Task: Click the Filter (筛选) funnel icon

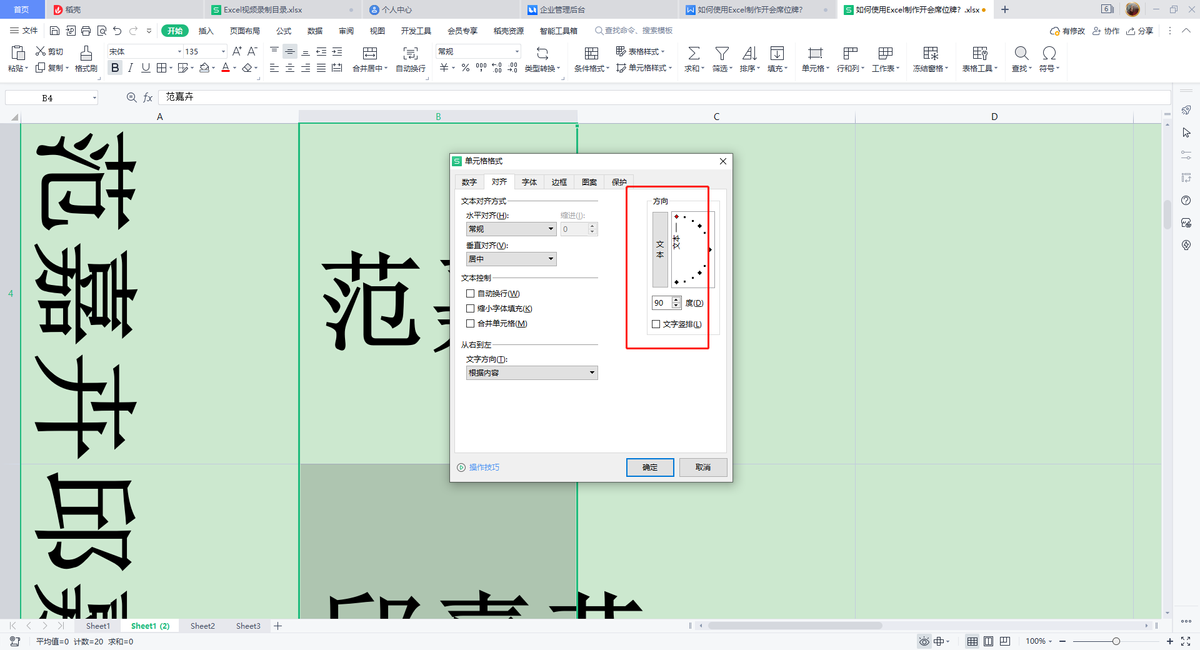Action: point(721,52)
